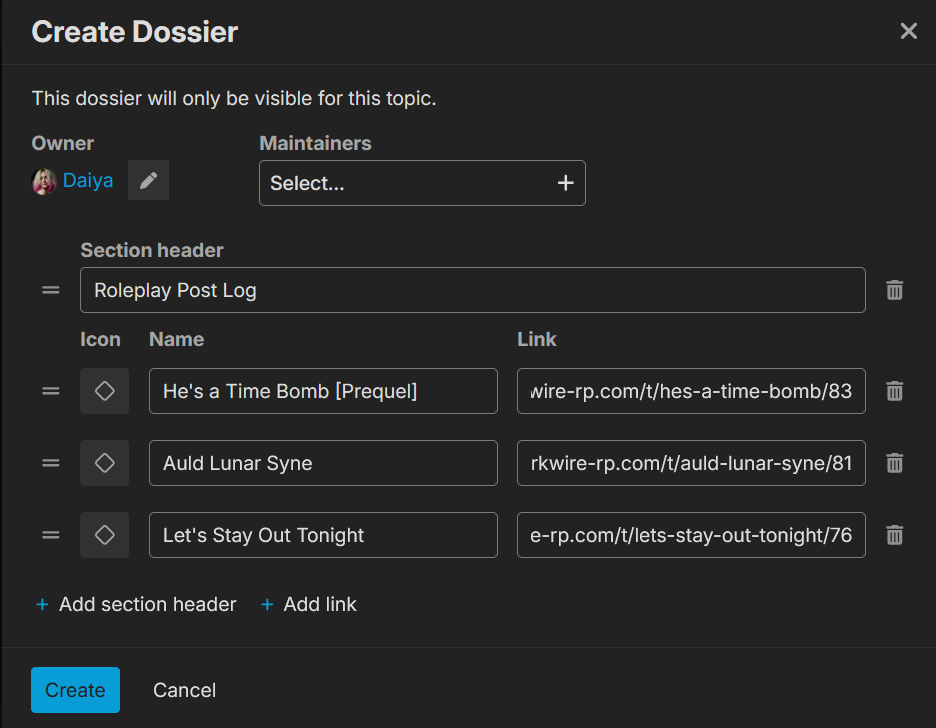The width and height of the screenshot is (936, 728).
Task: Click the pencil icon to edit owner
Action: click(148, 181)
